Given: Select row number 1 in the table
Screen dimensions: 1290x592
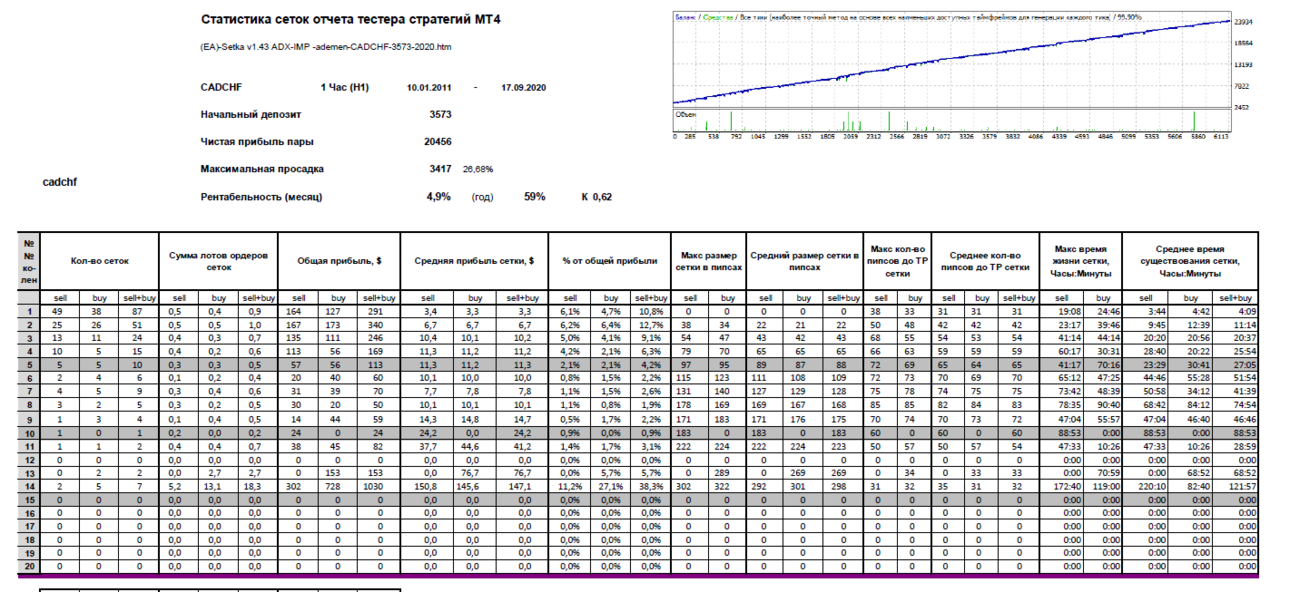Looking at the screenshot, I should pos(30,312).
